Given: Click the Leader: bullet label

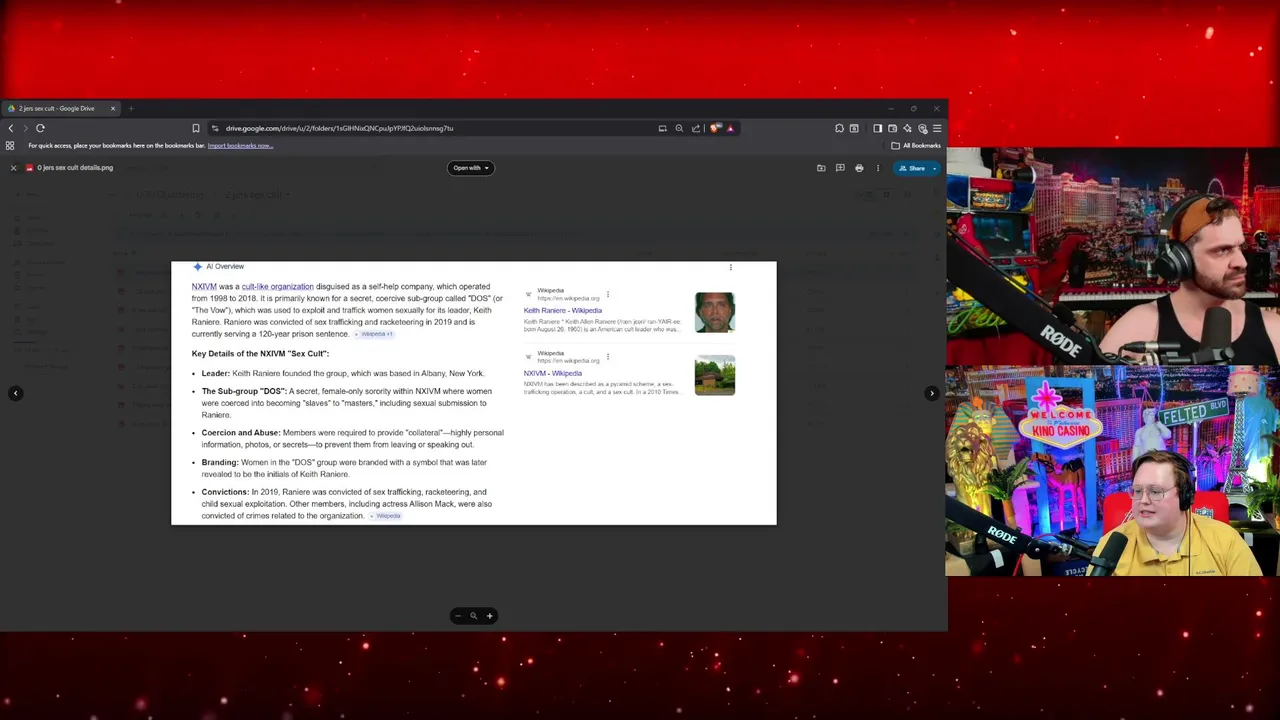Looking at the screenshot, I should pyautogui.click(x=215, y=374).
